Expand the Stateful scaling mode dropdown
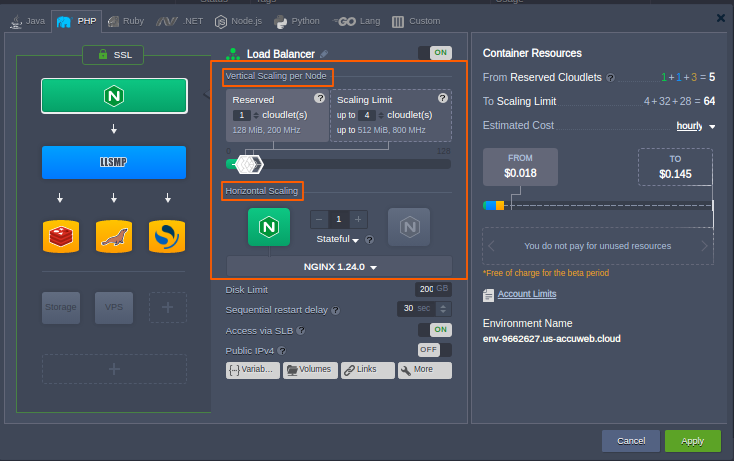This screenshot has width=734, height=461. 339,240
